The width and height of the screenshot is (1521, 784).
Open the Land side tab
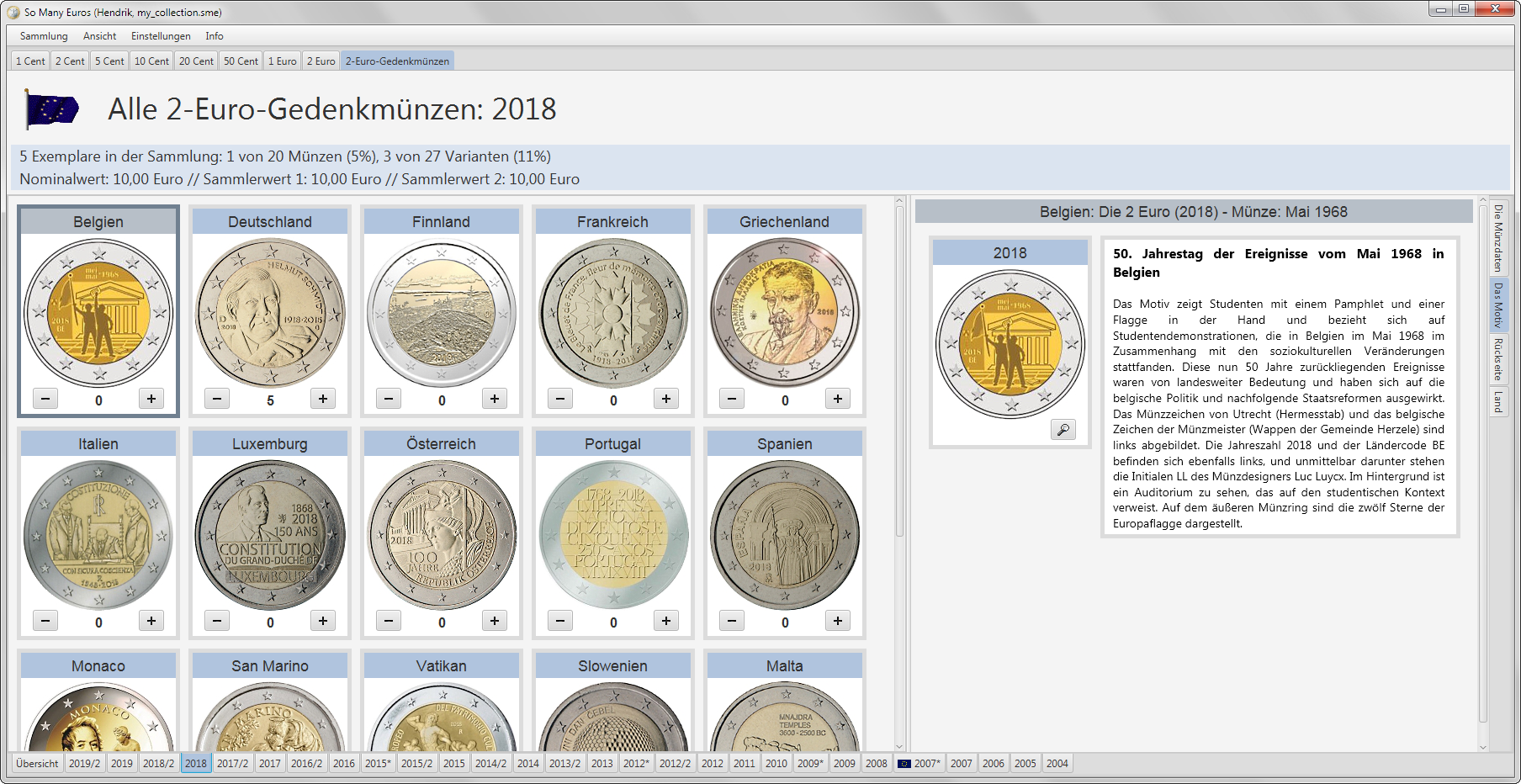(1498, 401)
